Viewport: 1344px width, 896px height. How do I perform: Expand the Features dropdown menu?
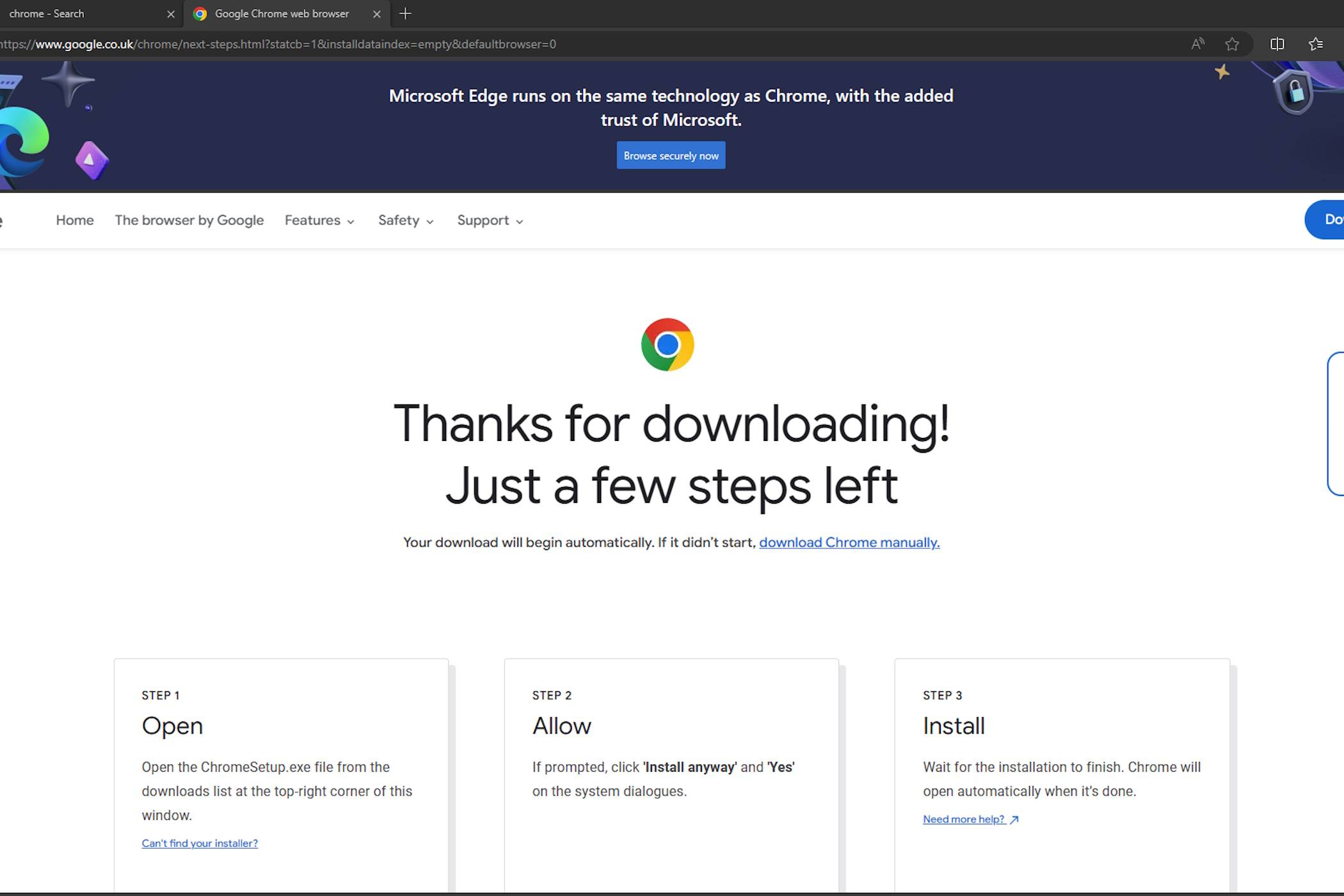[x=319, y=220]
